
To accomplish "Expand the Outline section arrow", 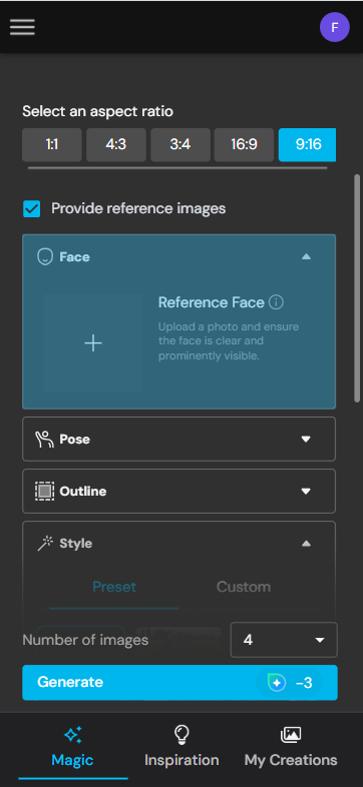I will click(306, 491).
